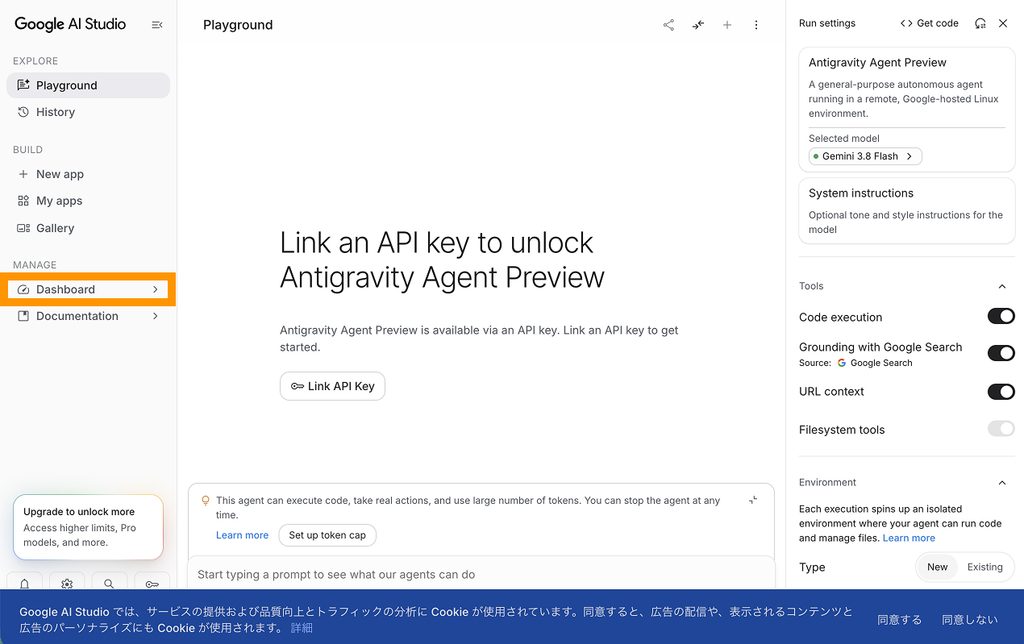Click 詳細 link in cookie banner

click(302, 628)
